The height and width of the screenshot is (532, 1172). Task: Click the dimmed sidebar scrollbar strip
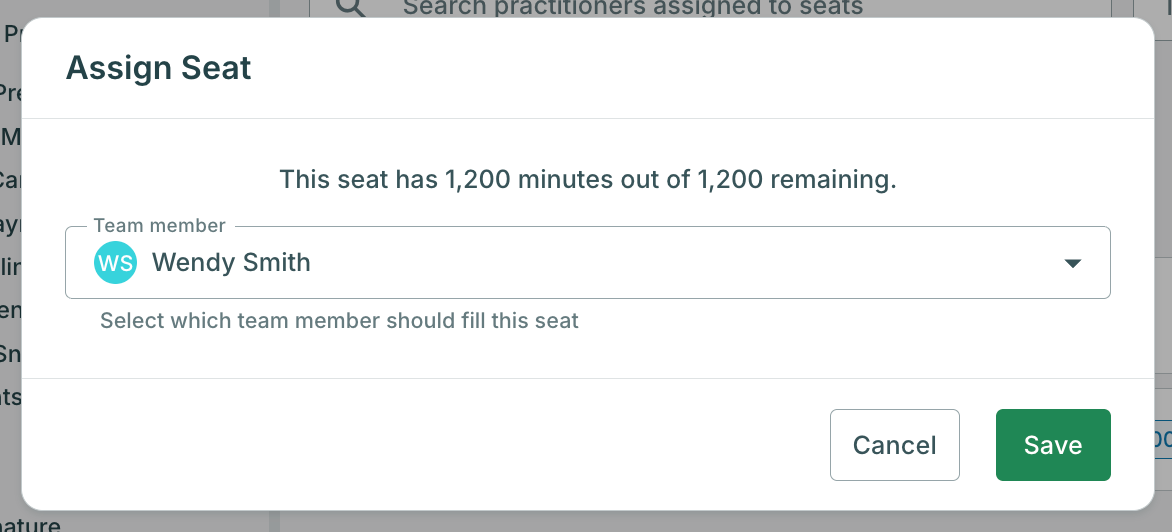274,522
